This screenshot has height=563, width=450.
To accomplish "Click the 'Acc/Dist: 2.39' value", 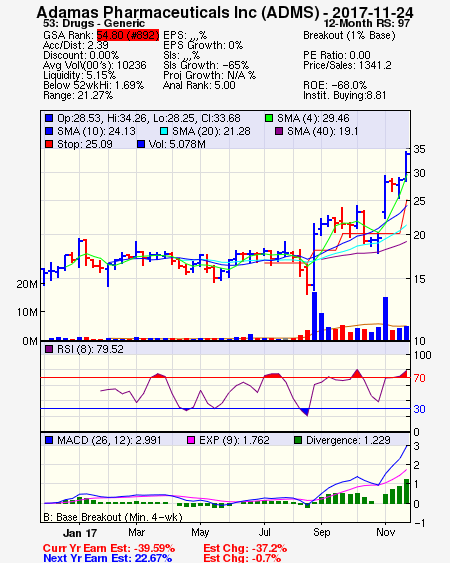I will (75, 45).
